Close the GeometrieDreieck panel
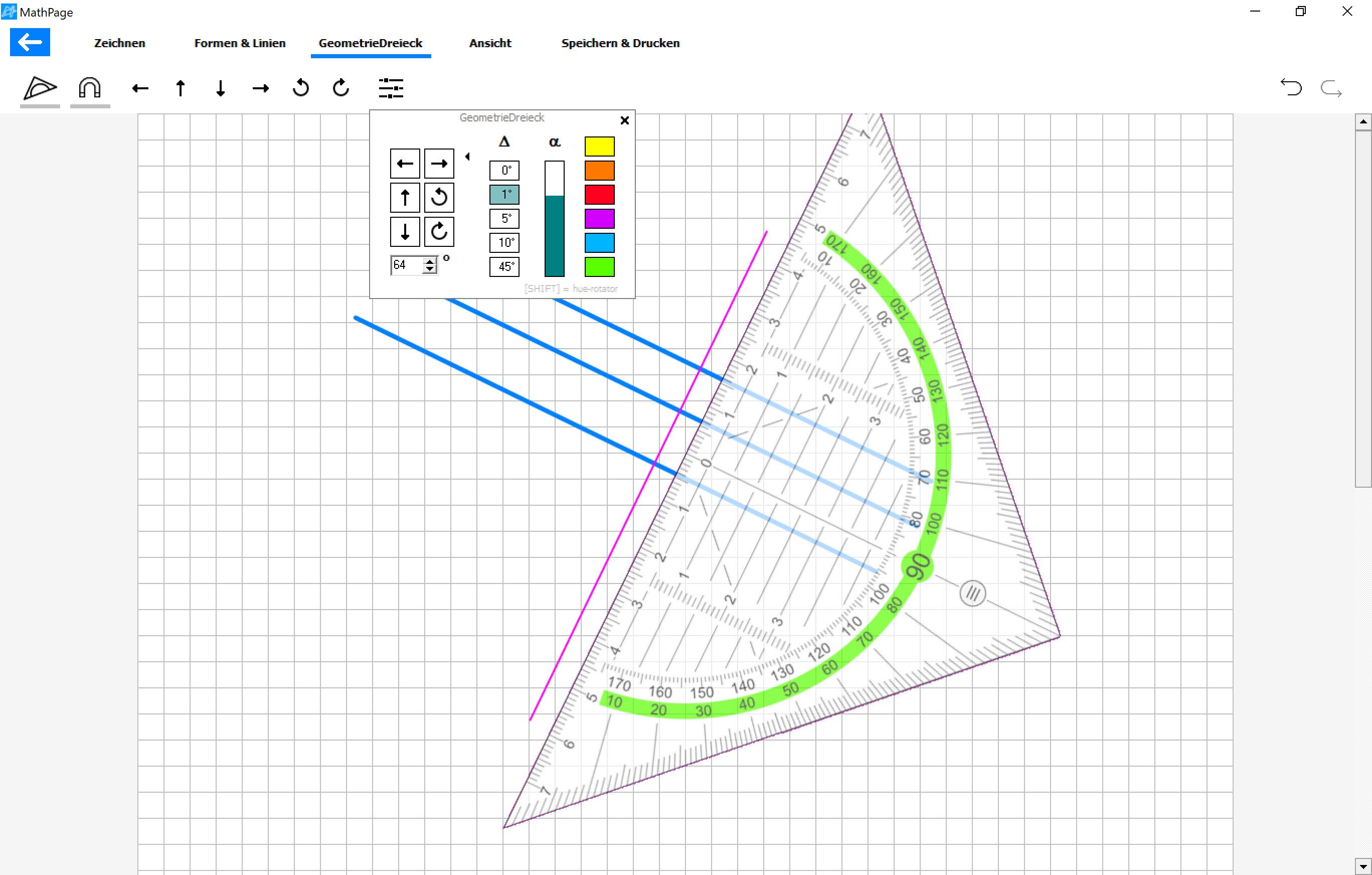This screenshot has height=875, width=1372. pyautogui.click(x=624, y=120)
